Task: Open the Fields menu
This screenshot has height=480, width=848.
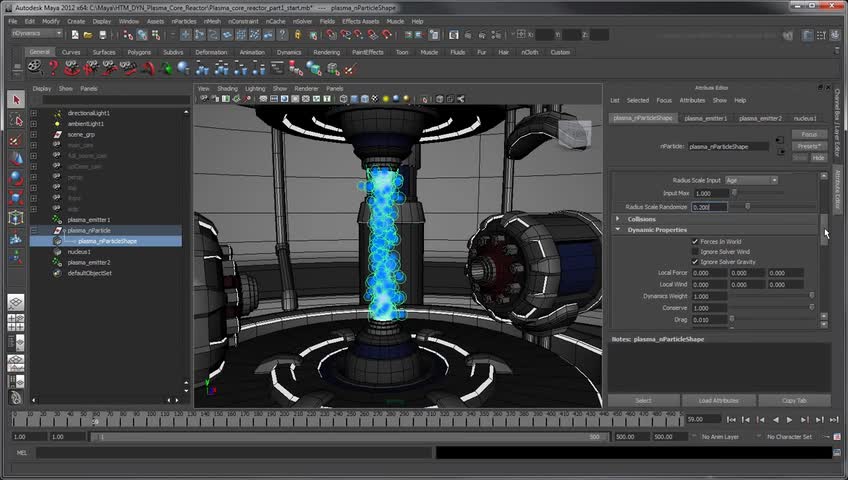Action: point(327,22)
